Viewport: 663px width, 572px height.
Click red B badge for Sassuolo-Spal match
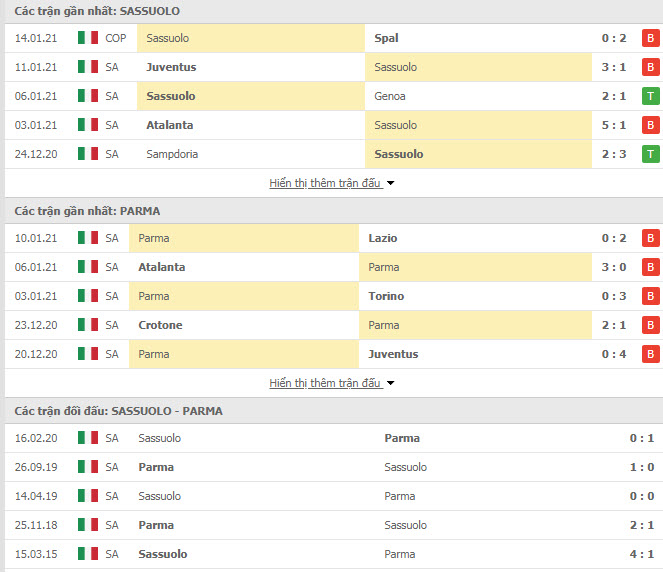click(x=650, y=38)
